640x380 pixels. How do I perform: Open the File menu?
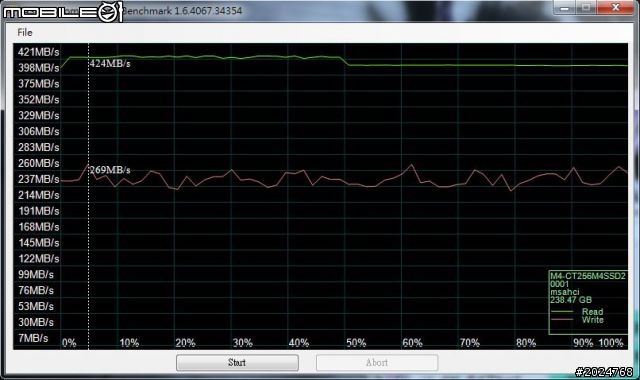[x=24, y=33]
